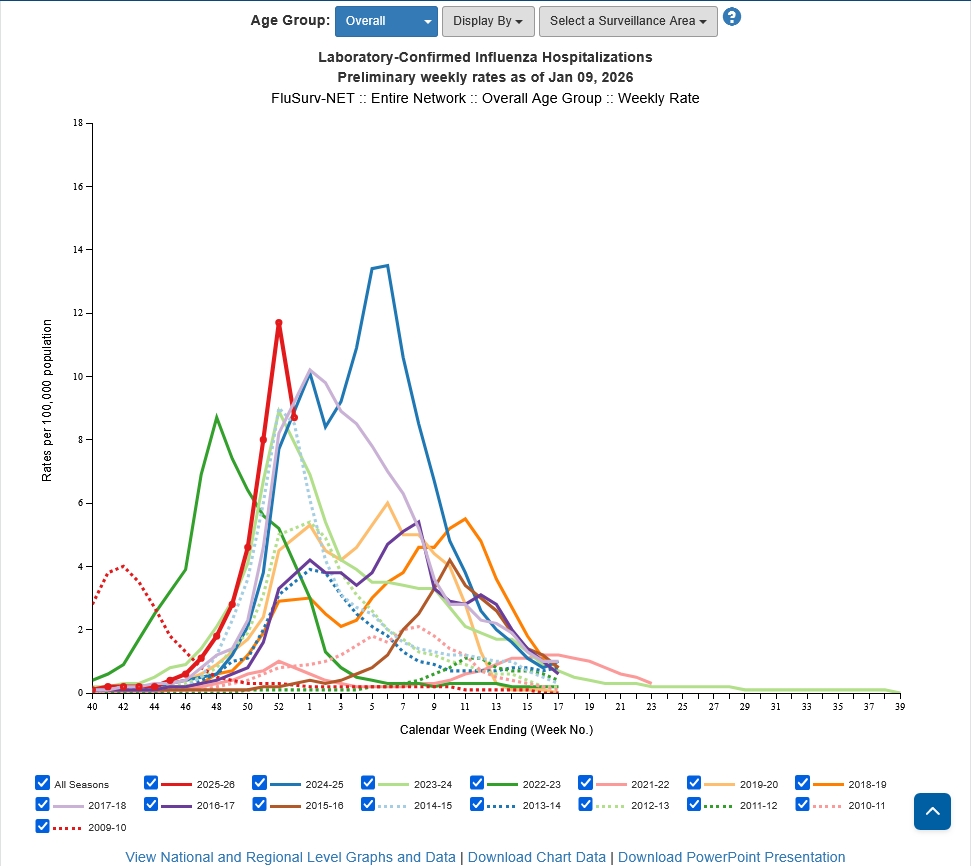Screen dimensions: 971x866
Task: Click the 2025-26 peak data point
Action: [279, 323]
